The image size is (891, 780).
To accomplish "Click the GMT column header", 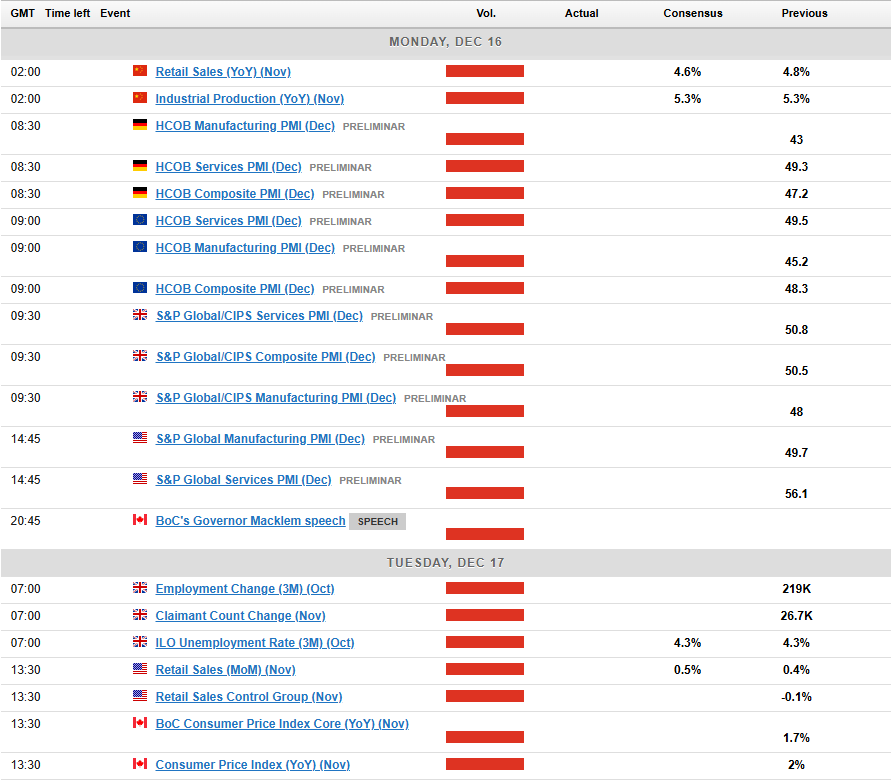I will point(23,13).
